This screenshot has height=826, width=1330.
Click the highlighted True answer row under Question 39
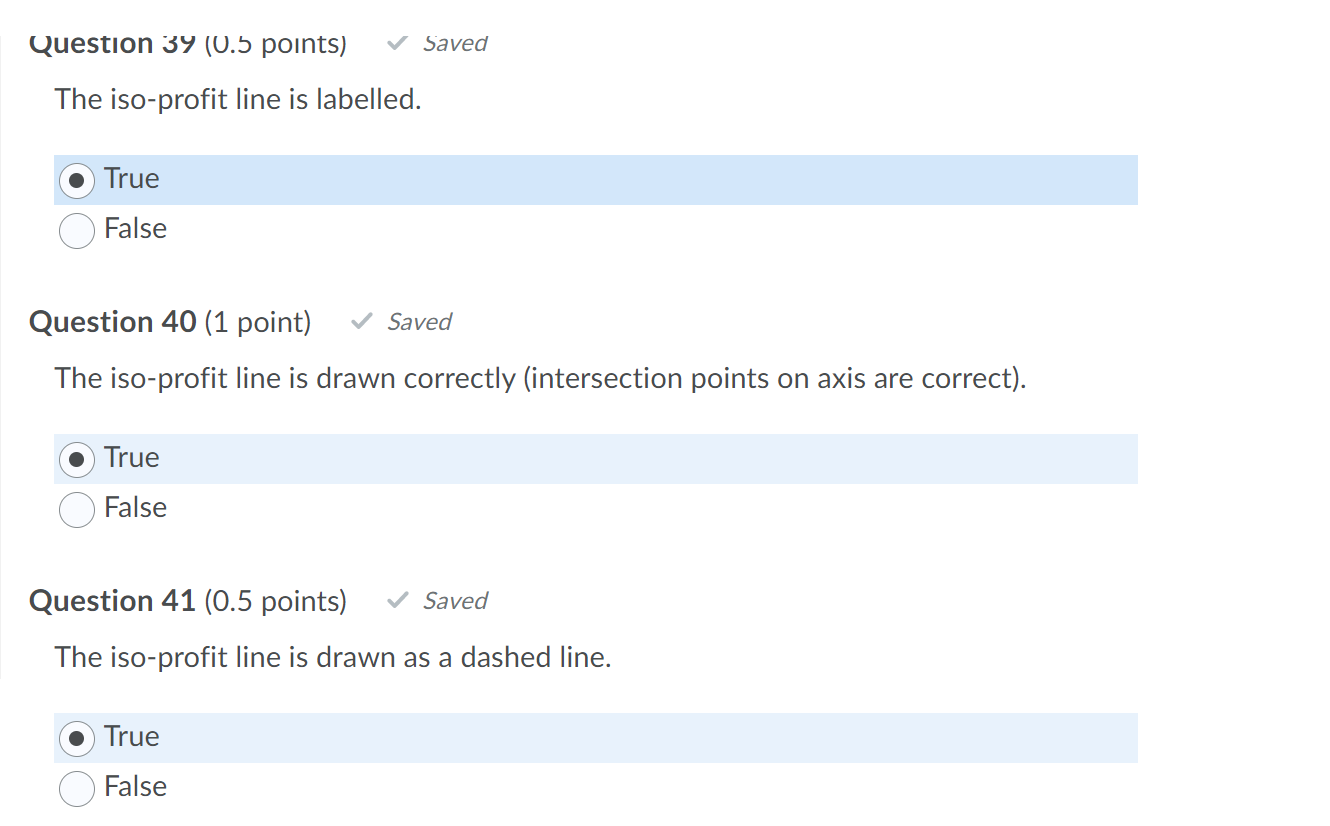coord(500,180)
